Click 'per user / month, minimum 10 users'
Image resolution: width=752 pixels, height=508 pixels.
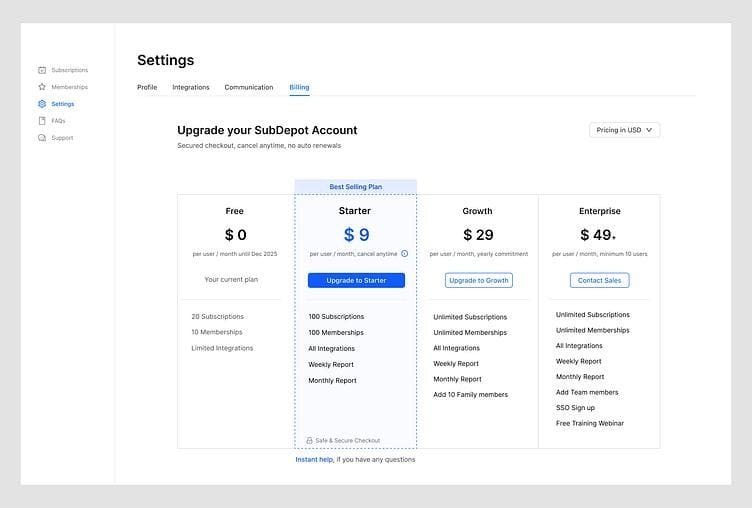[599, 254]
